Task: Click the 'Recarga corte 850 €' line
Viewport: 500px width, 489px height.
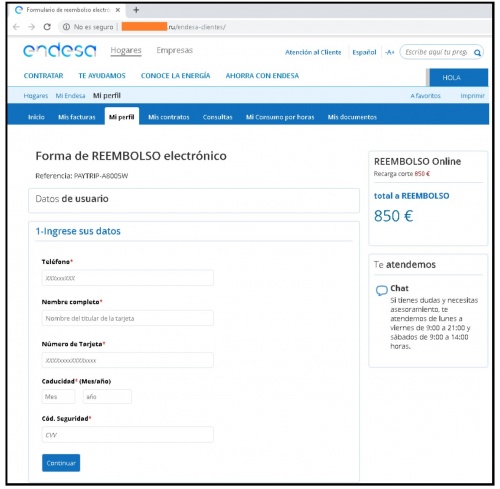Action: tap(402, 174)
